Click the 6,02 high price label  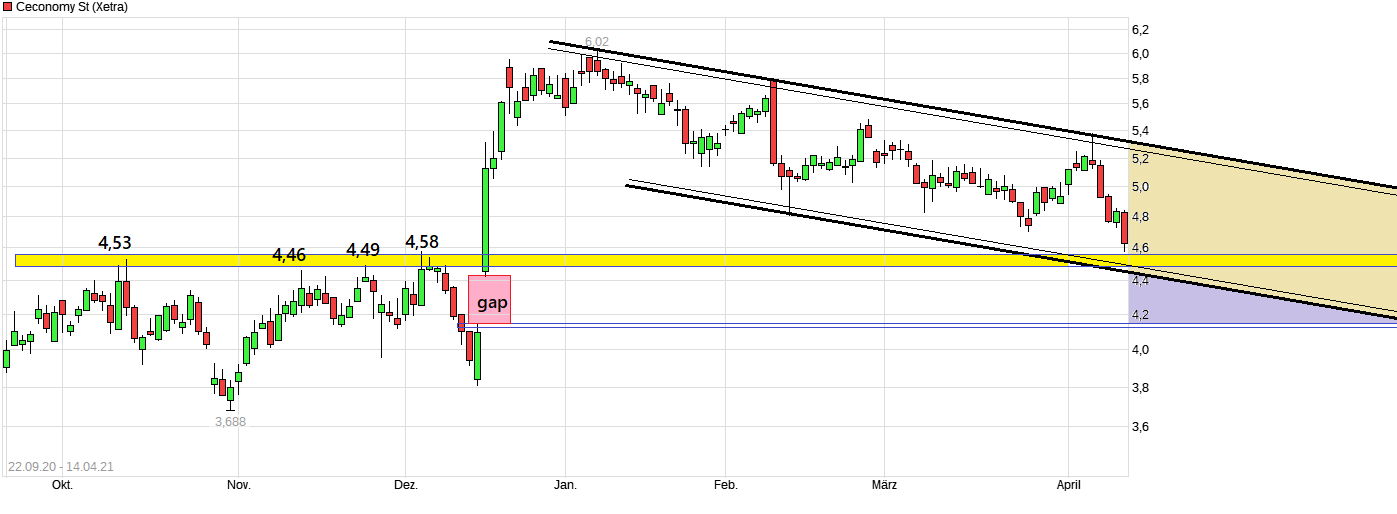point(597,42)
